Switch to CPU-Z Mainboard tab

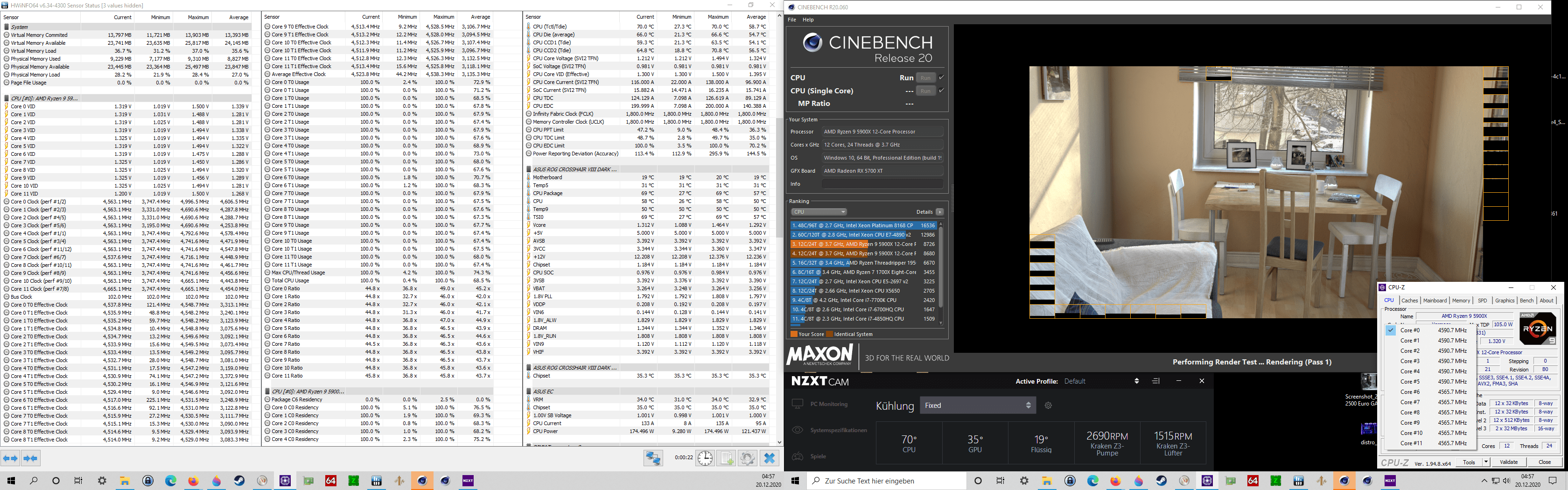(1435, 300)
